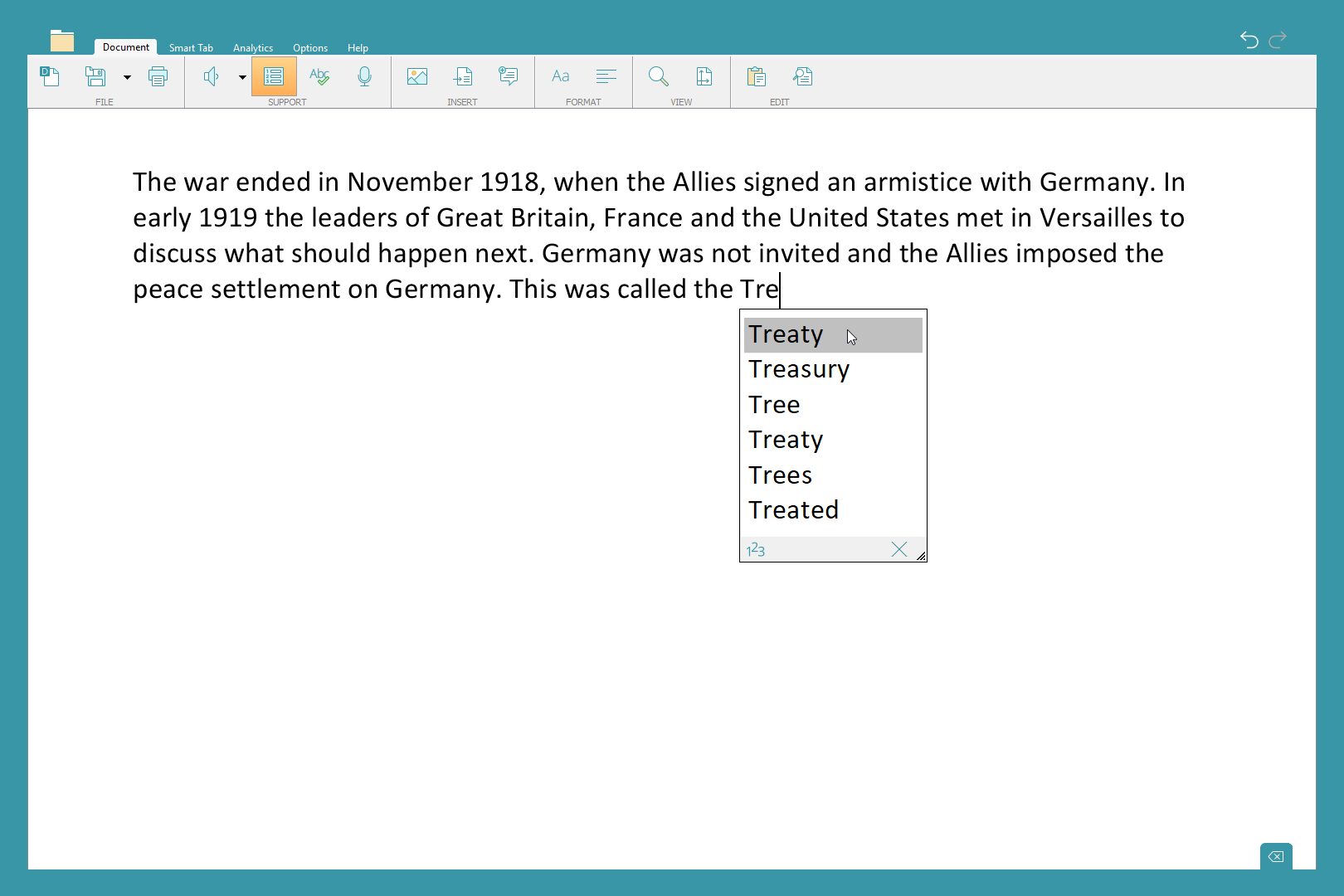Click the undo arrow

pos(1249,39)
